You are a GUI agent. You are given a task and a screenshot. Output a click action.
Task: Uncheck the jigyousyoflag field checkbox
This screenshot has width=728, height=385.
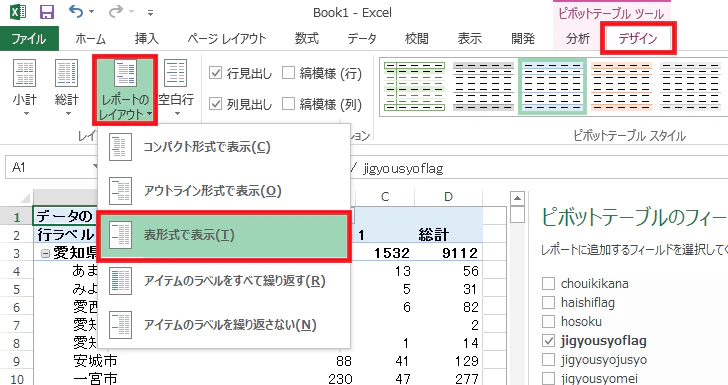(x=548, y=341)
